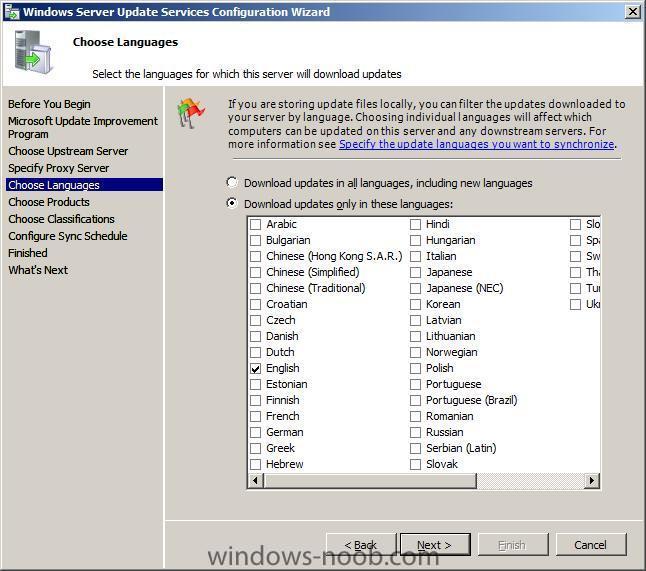Click the Next button
646x571 pixels.
(x=435, y=545)
